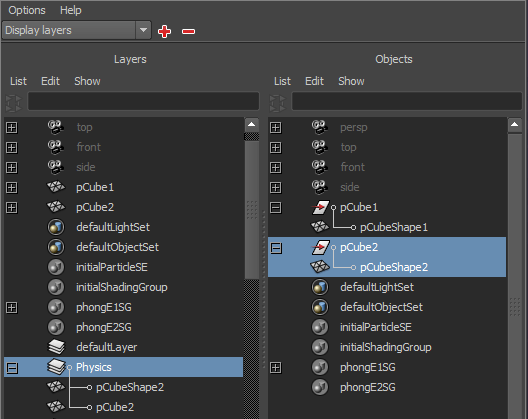Click the pCubeShape1 mesh icon in Objects
This screenshot has width=528, height=419.
(320, 227)
